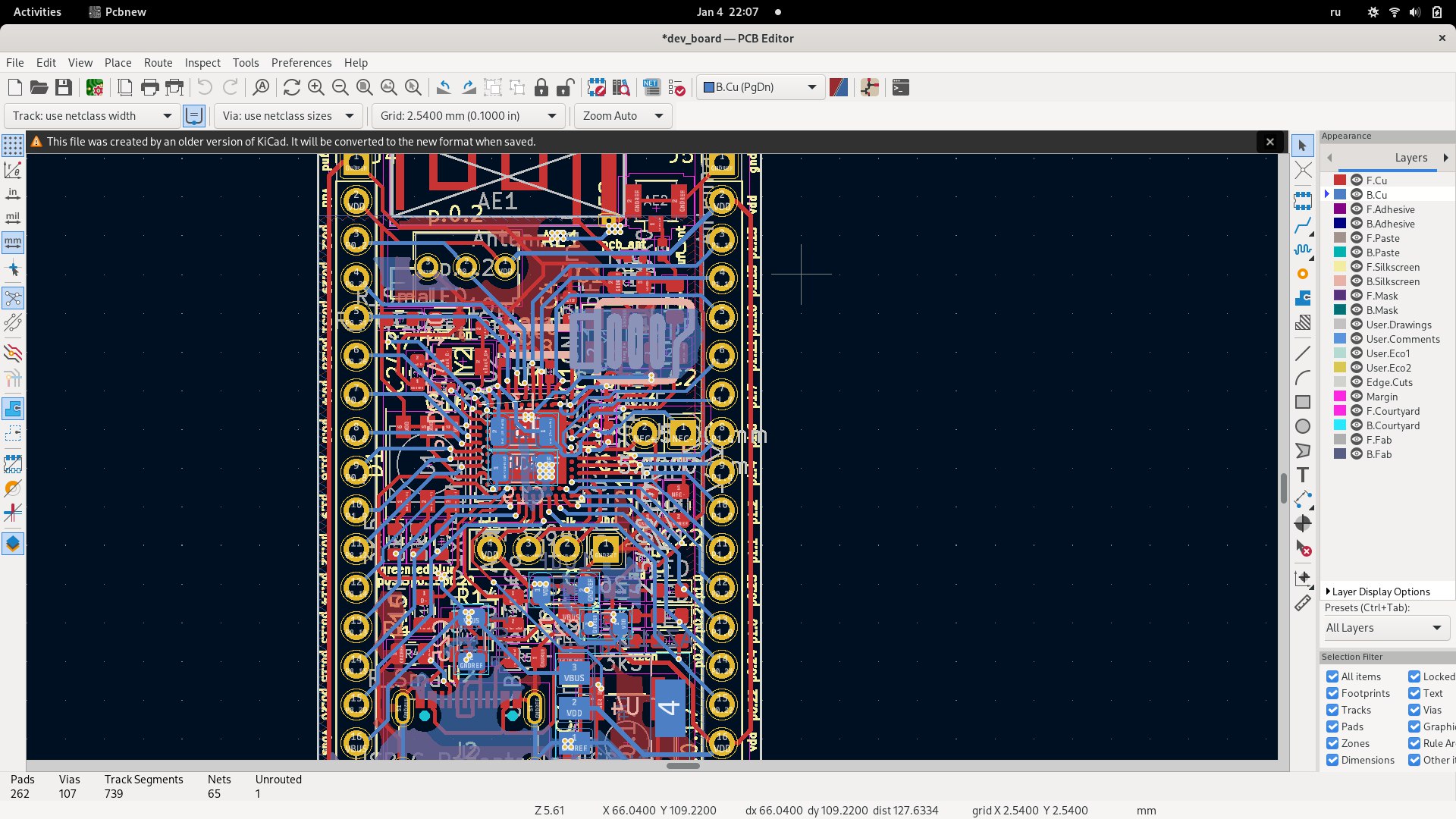Select the Delete items tool
Viewport: 1456px width, 819px height.
point(1303,548)
